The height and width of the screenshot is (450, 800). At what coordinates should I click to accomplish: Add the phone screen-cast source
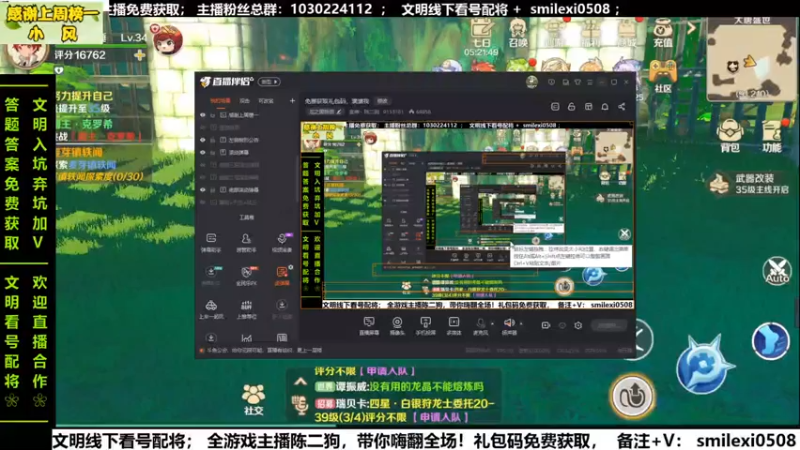coord(425,326)
